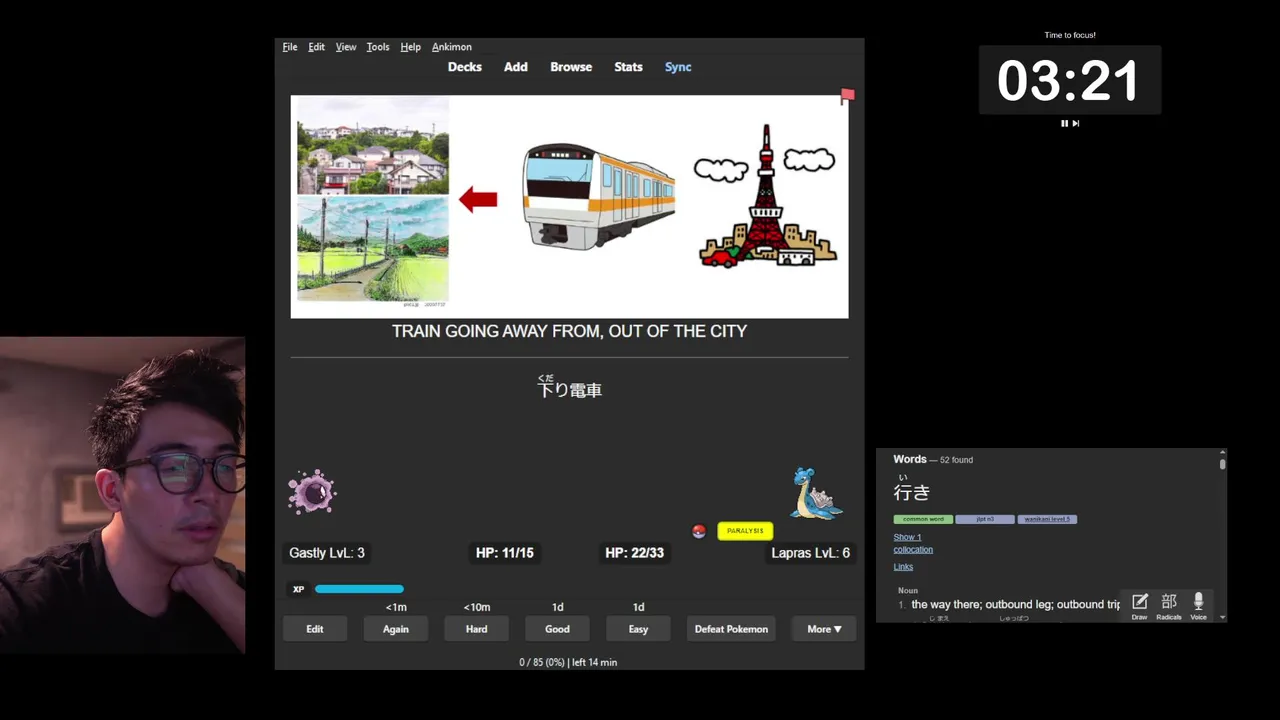
Task: Click the Gastly Pokemon sprite
Action: (312, 492)
